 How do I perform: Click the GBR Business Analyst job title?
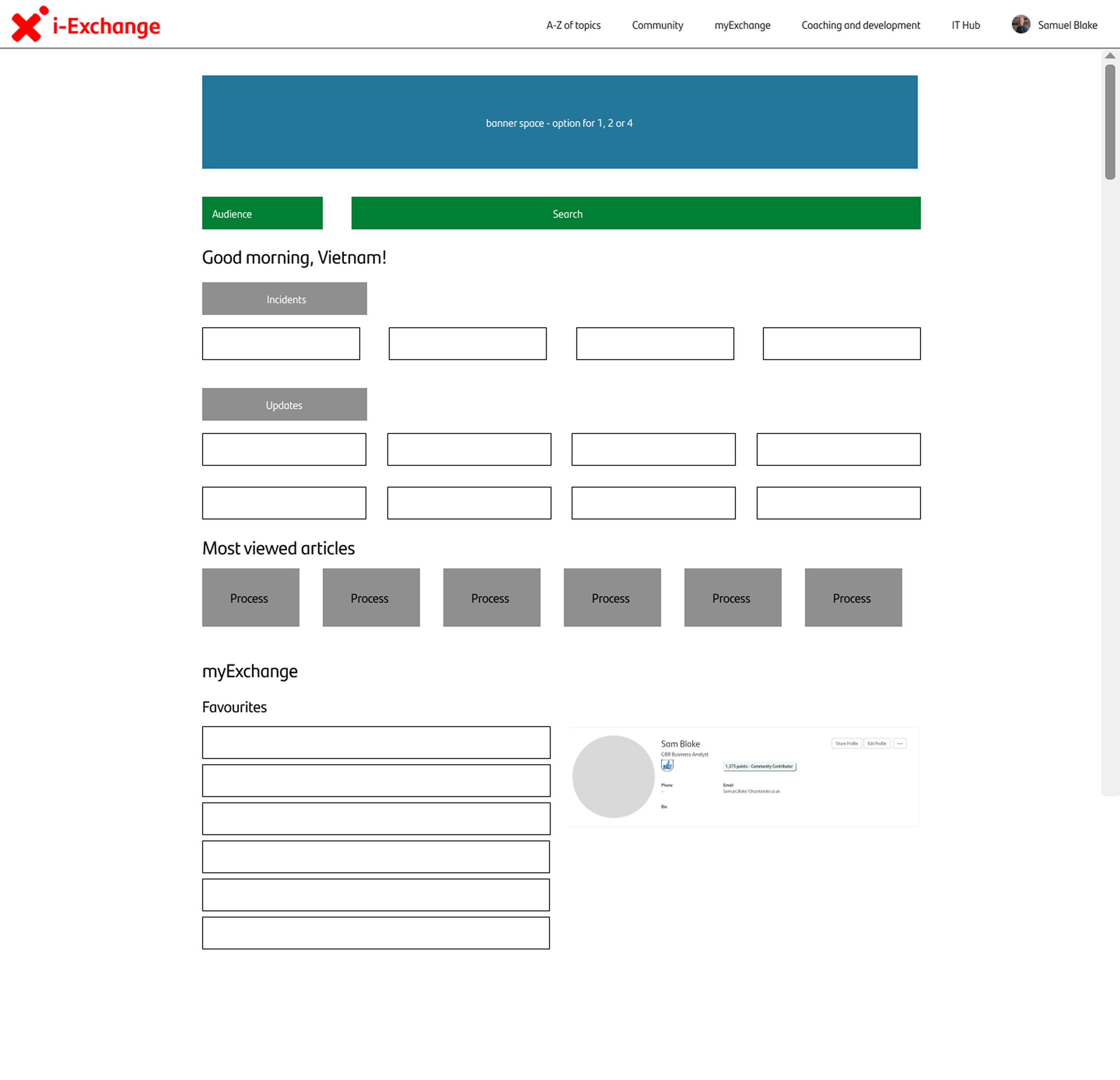pyautogui.click(x=684, y=755)
